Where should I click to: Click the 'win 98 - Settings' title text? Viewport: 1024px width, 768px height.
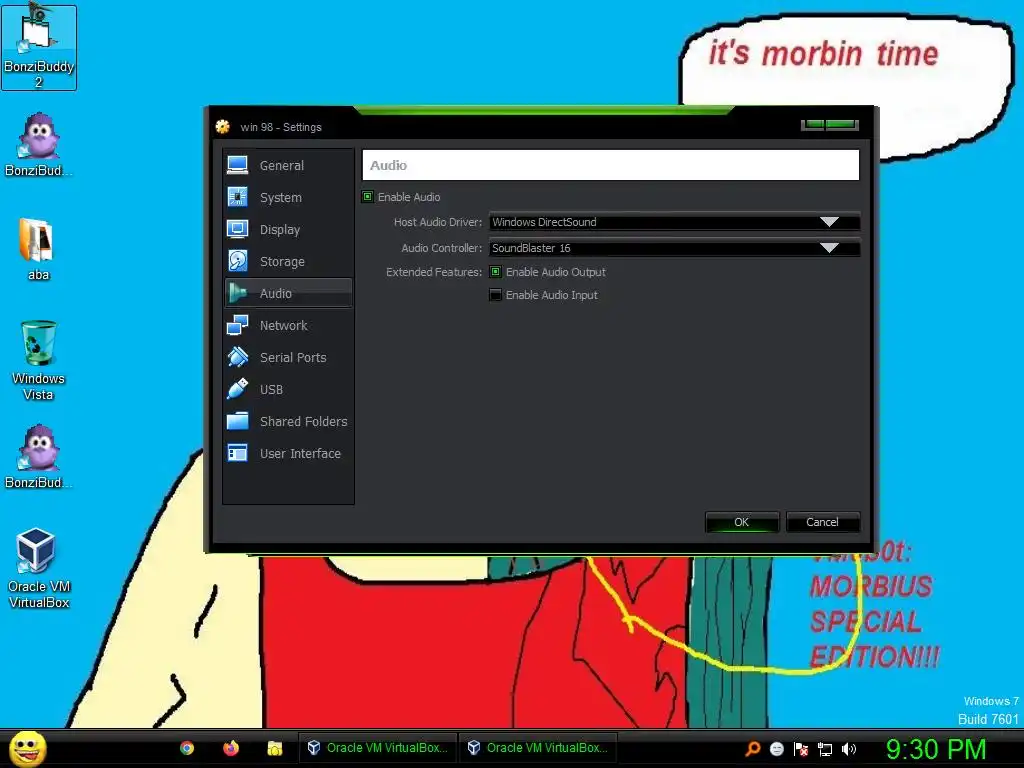click(x=281, y=127)
